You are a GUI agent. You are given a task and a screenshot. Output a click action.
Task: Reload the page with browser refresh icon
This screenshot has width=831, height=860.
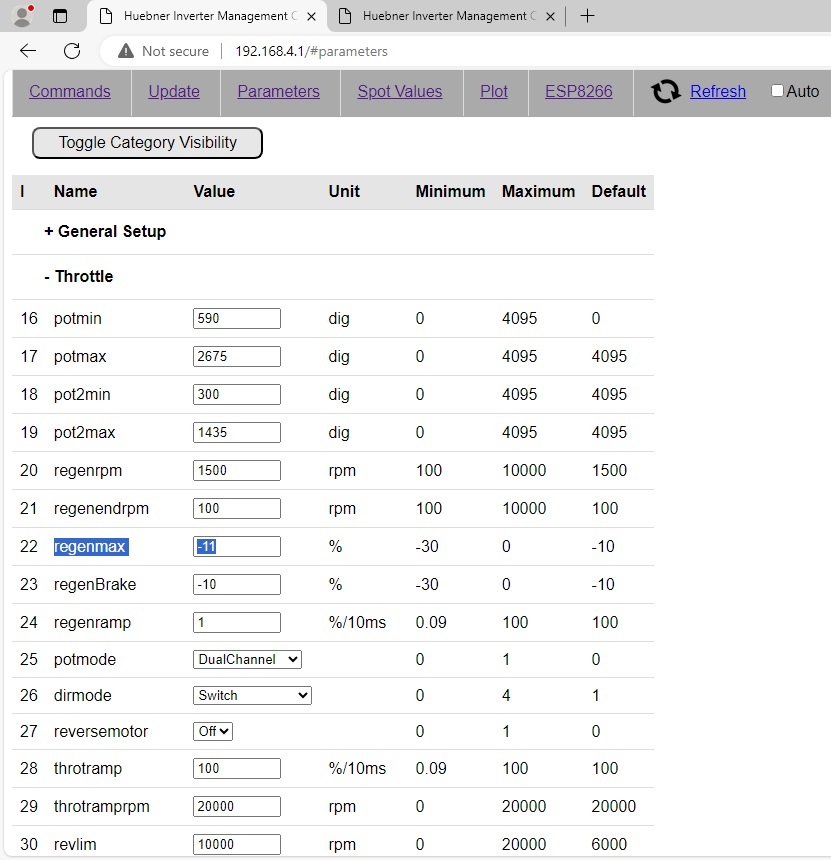tap(72, 51)
